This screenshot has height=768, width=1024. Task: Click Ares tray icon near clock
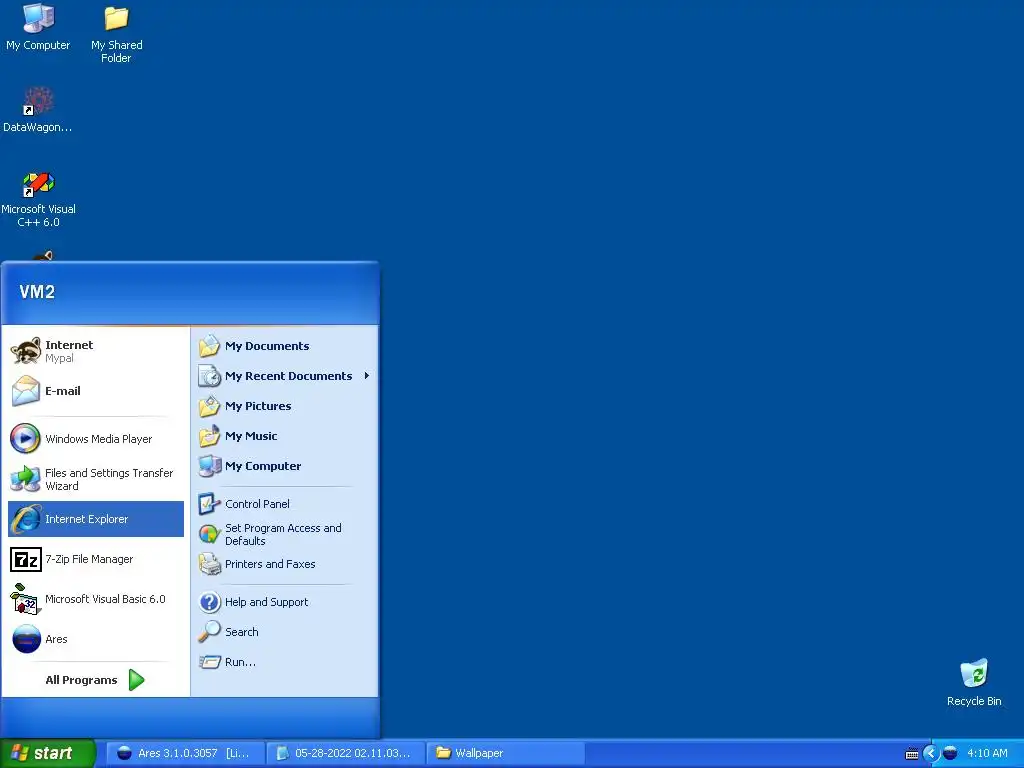[950, 753]
